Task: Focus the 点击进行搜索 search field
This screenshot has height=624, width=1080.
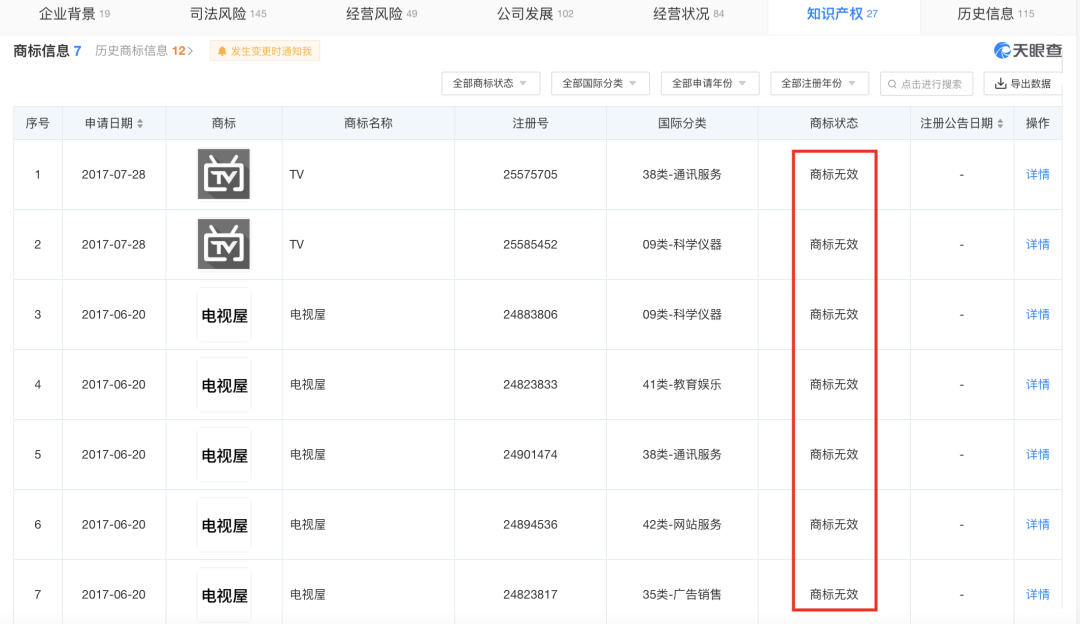Action: 926,83
